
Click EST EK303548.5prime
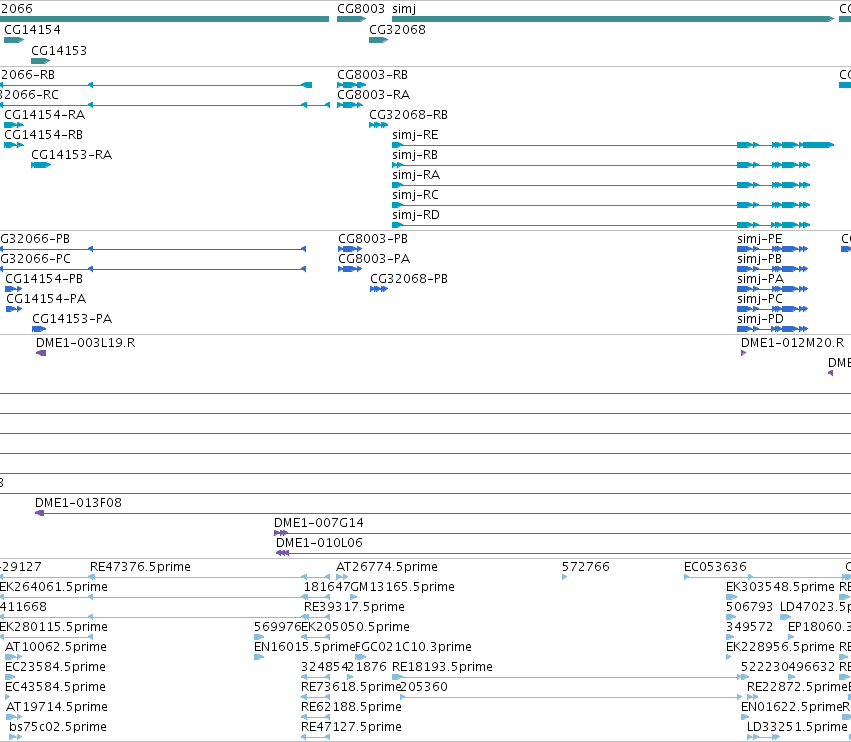780,587
